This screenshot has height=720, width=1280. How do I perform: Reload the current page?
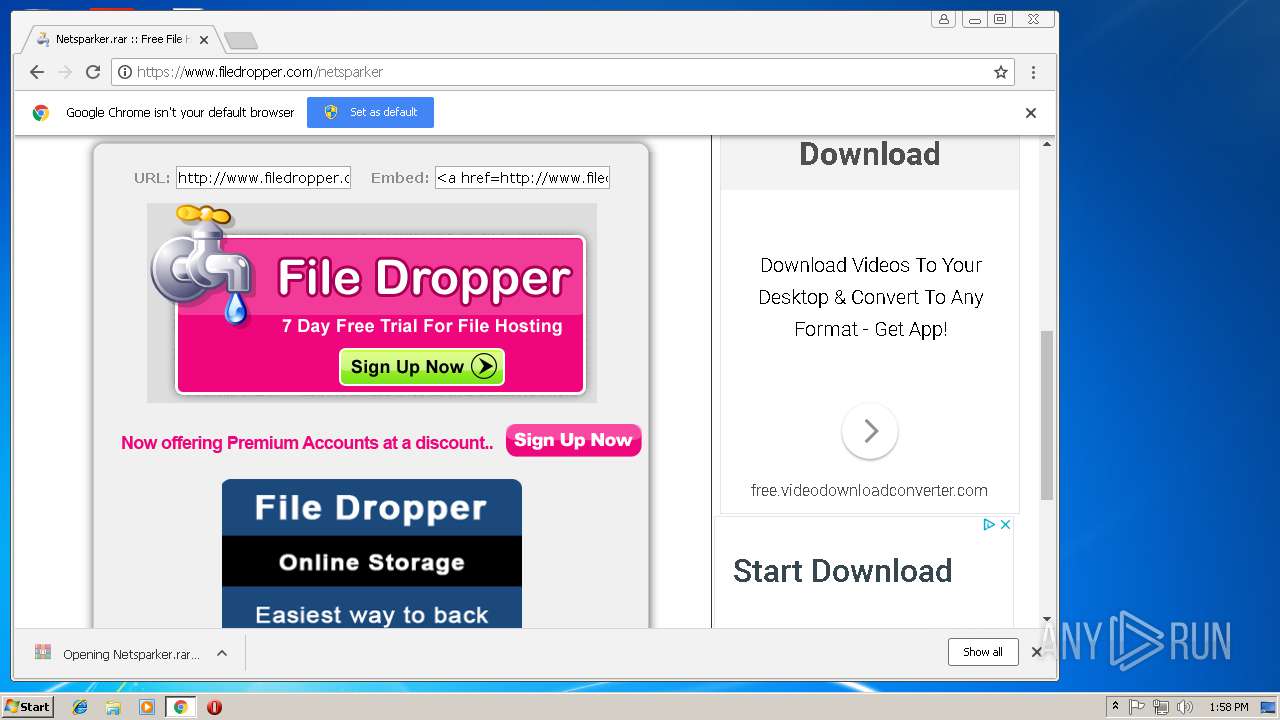pos(93,72)
